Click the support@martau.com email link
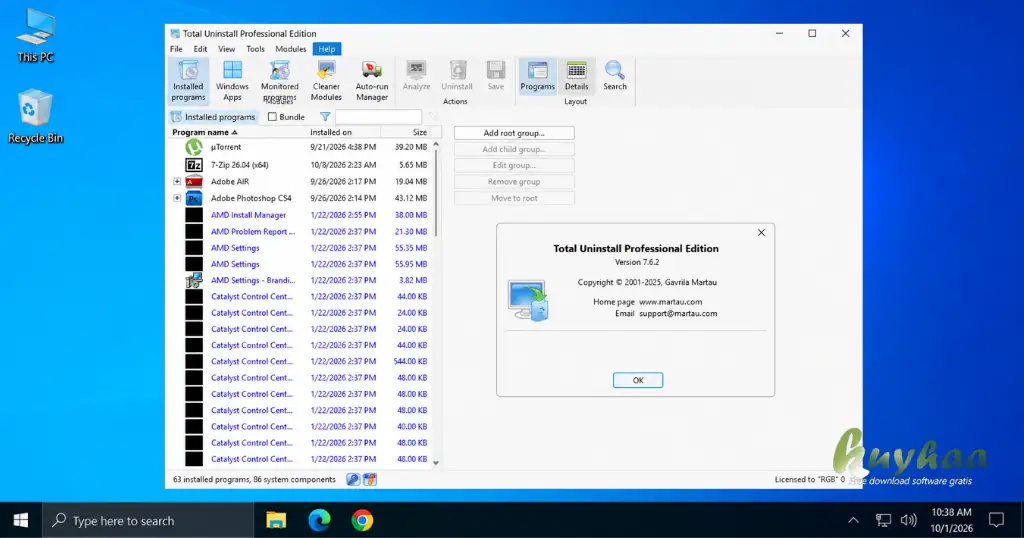 678,313
